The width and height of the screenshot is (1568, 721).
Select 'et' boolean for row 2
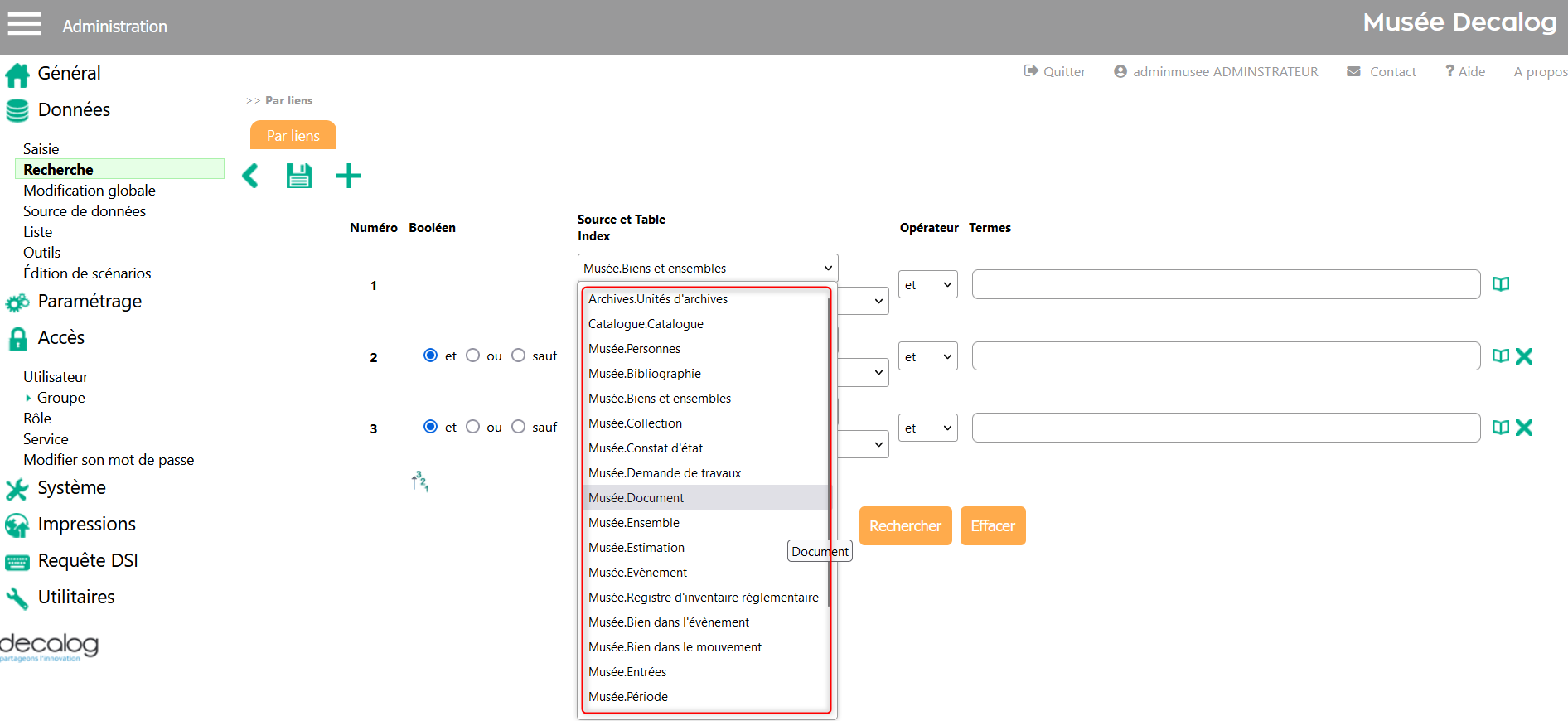pos(430,356)
